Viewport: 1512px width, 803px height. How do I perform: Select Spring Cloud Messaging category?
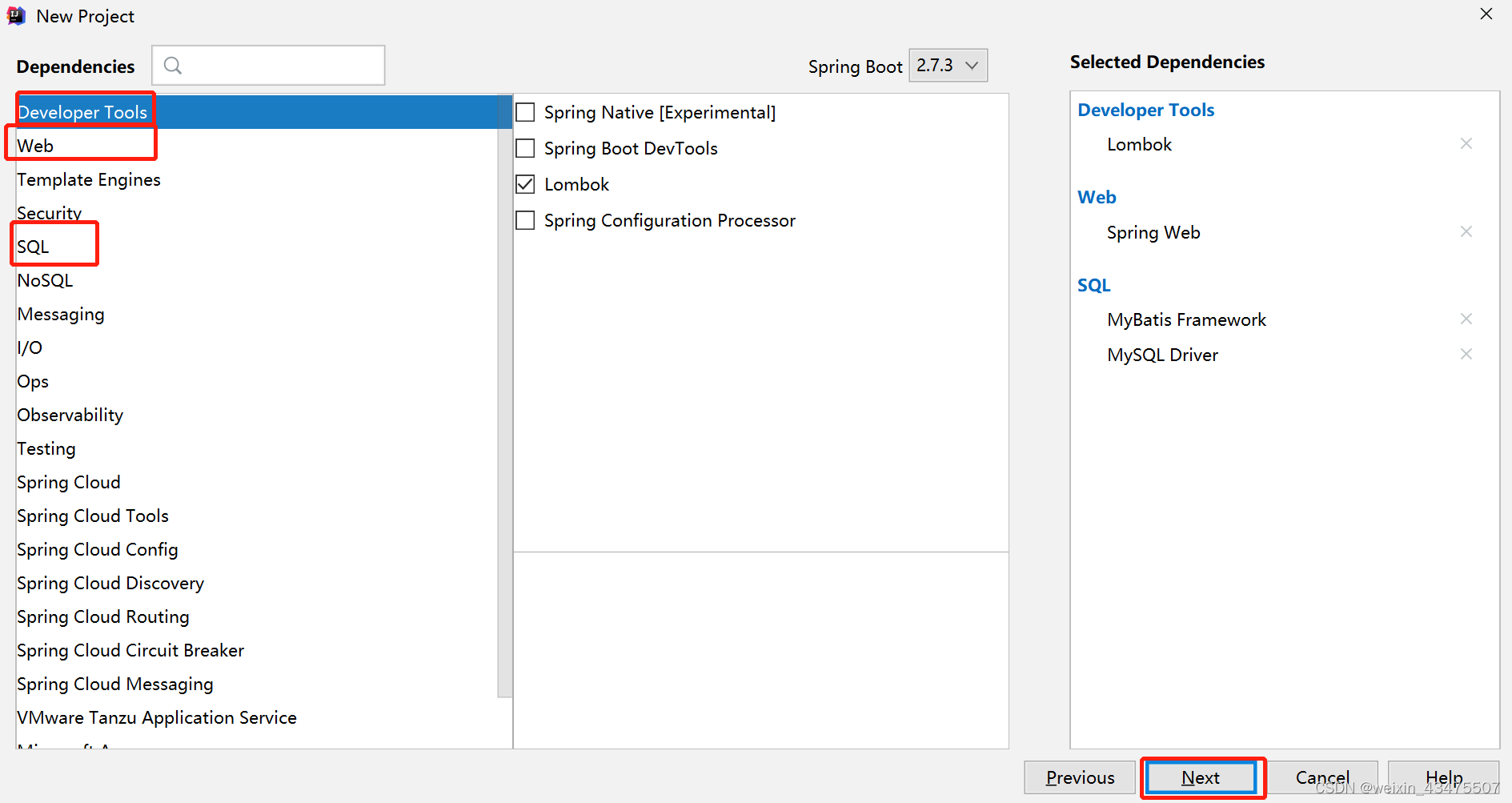(256, 684)
